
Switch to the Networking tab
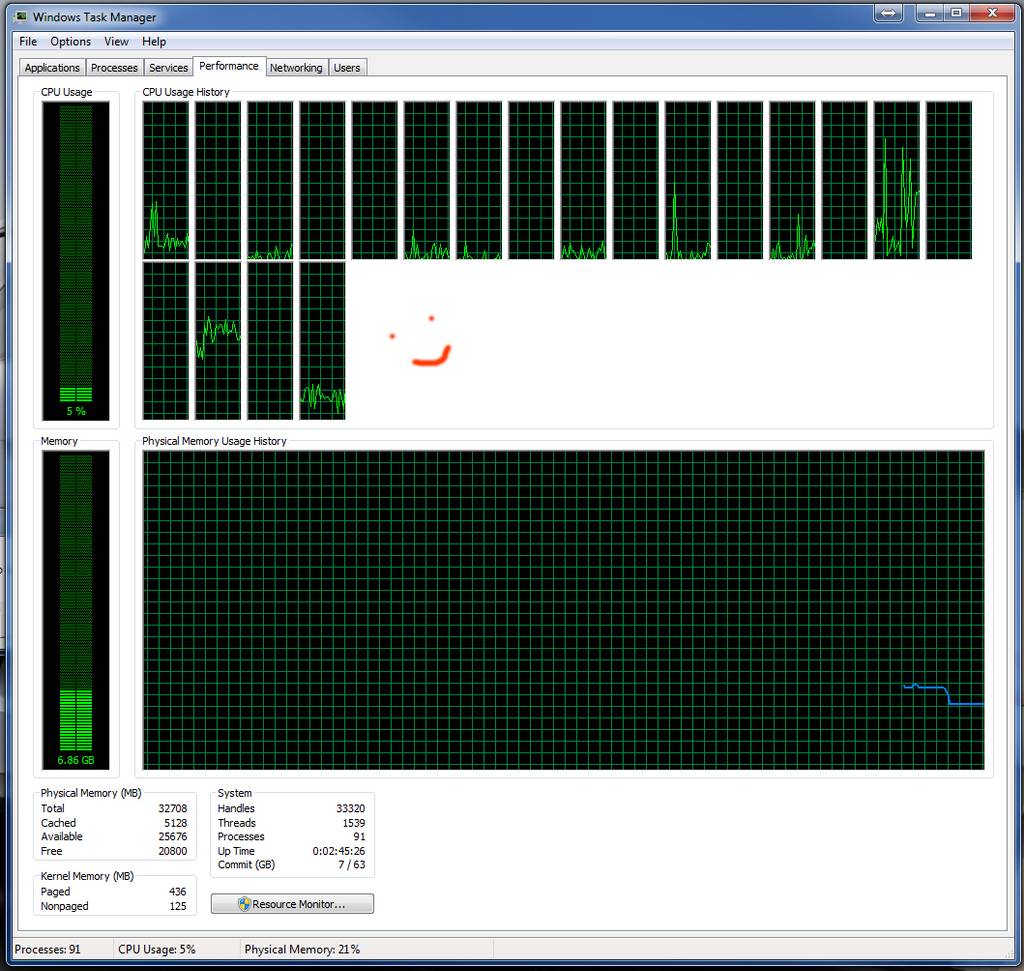tap(296, 67)
